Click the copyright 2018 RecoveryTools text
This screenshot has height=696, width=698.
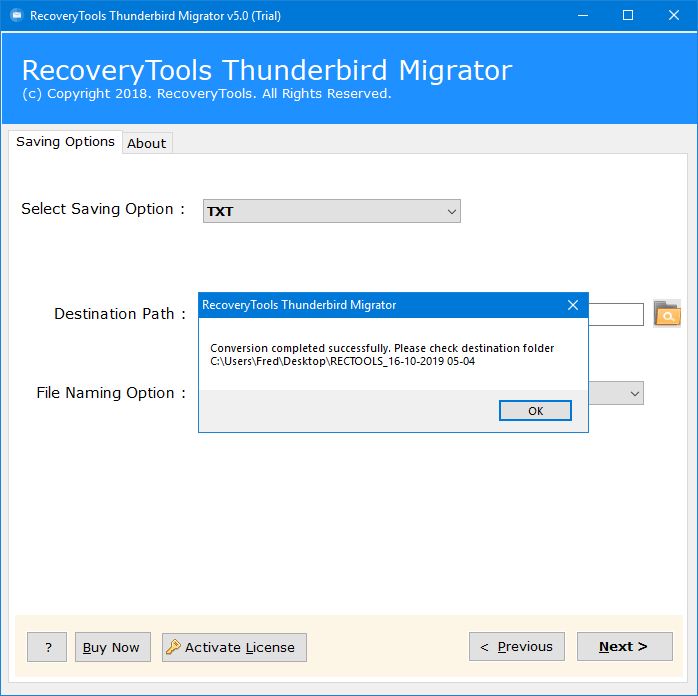[x=207, y=94]
